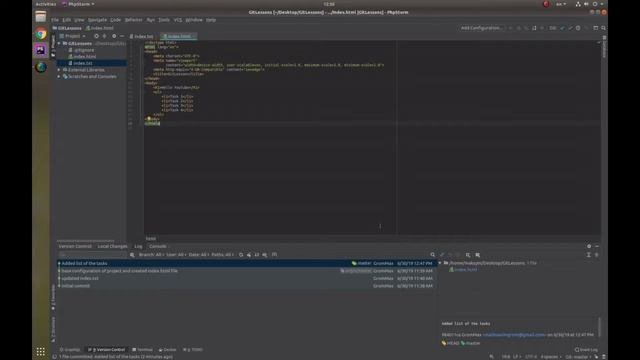The width and height of the screenshot is (640, 360).
Task: Open the Version Control tool window button
Action: click(107, 350)
